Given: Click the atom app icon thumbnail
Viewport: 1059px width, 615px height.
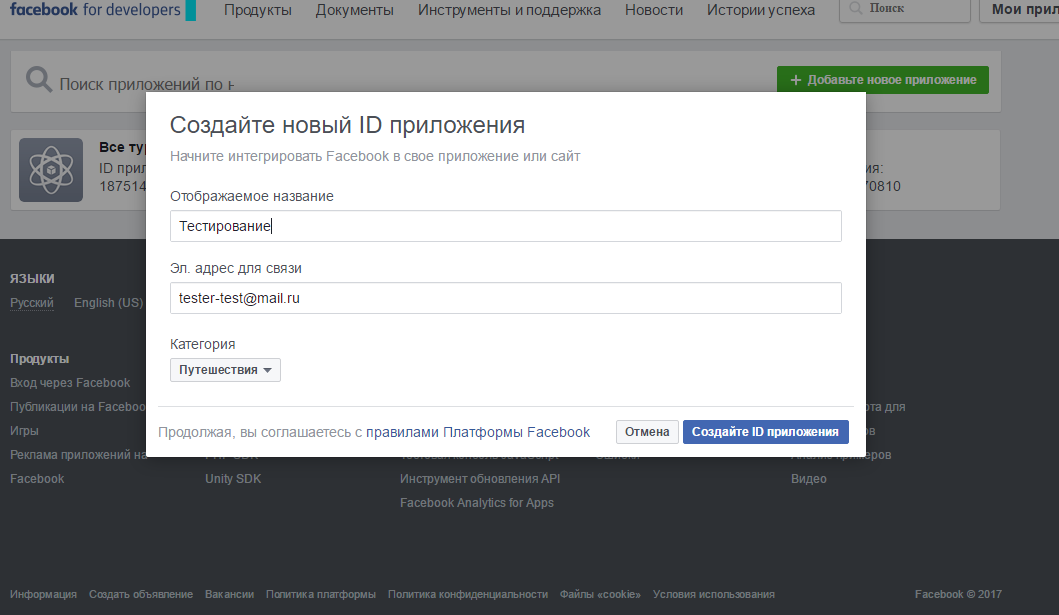Looking at the screenshot, I should pyautogui.click(x=51, y=170).
